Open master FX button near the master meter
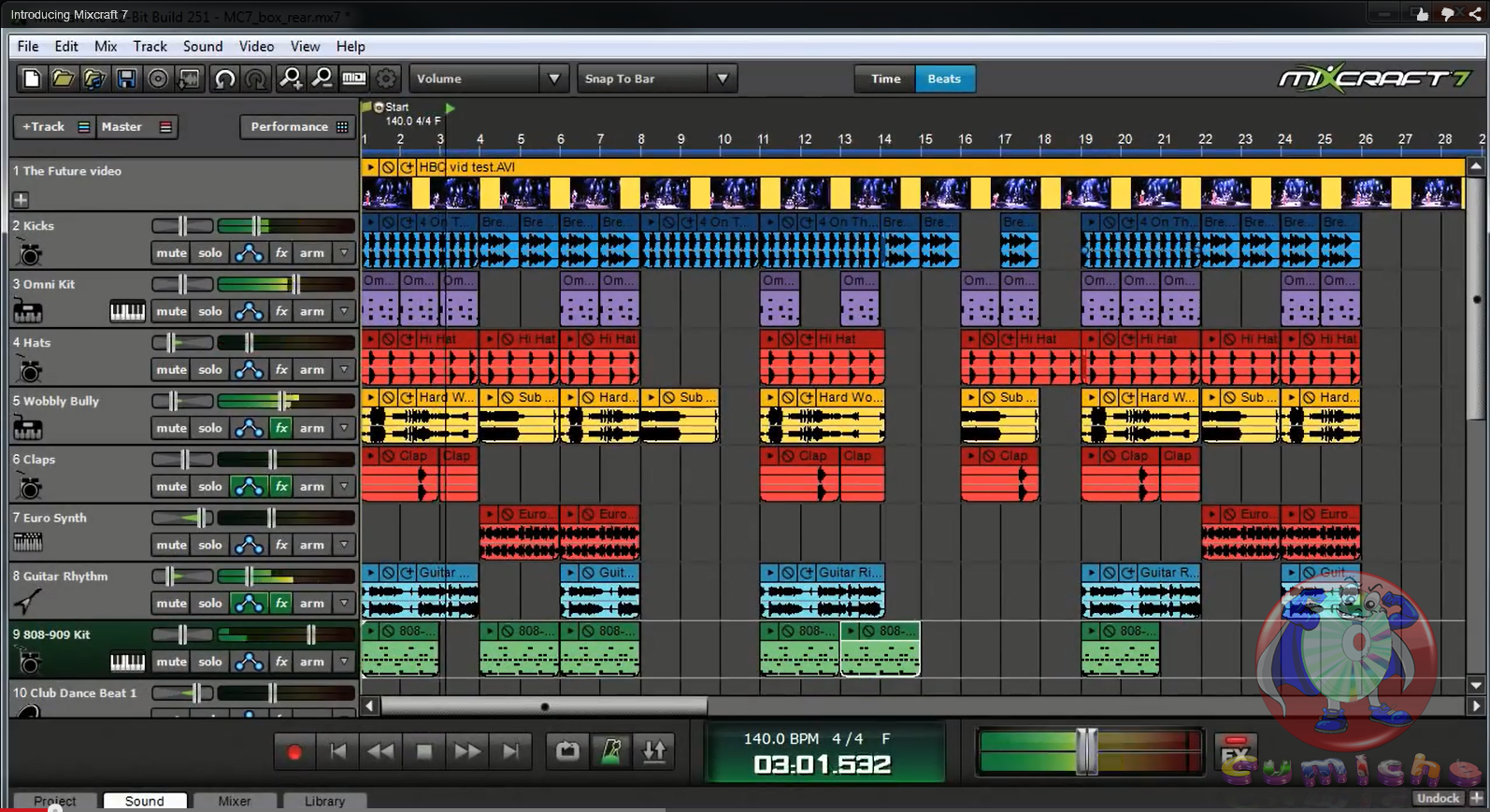The image size is (1490, 812). pyautogui.click(x=1236, y=753)
